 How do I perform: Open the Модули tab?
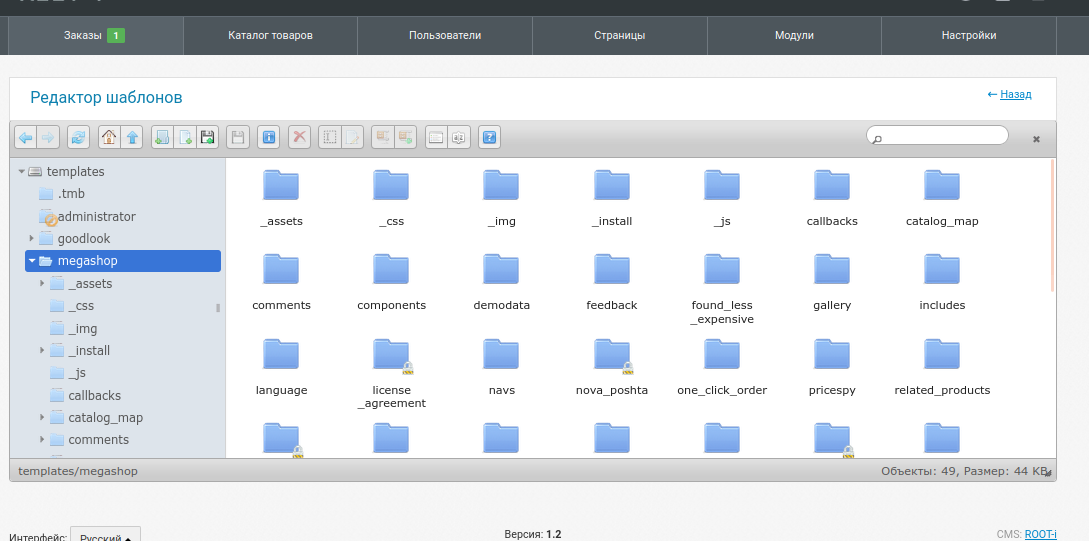[x=794, y=35]
